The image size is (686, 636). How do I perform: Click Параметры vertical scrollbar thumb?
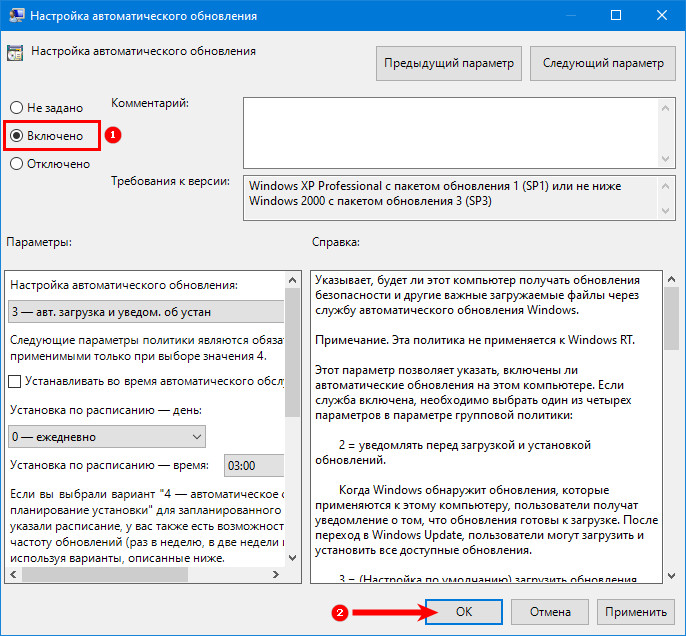(x=293, y=352)
